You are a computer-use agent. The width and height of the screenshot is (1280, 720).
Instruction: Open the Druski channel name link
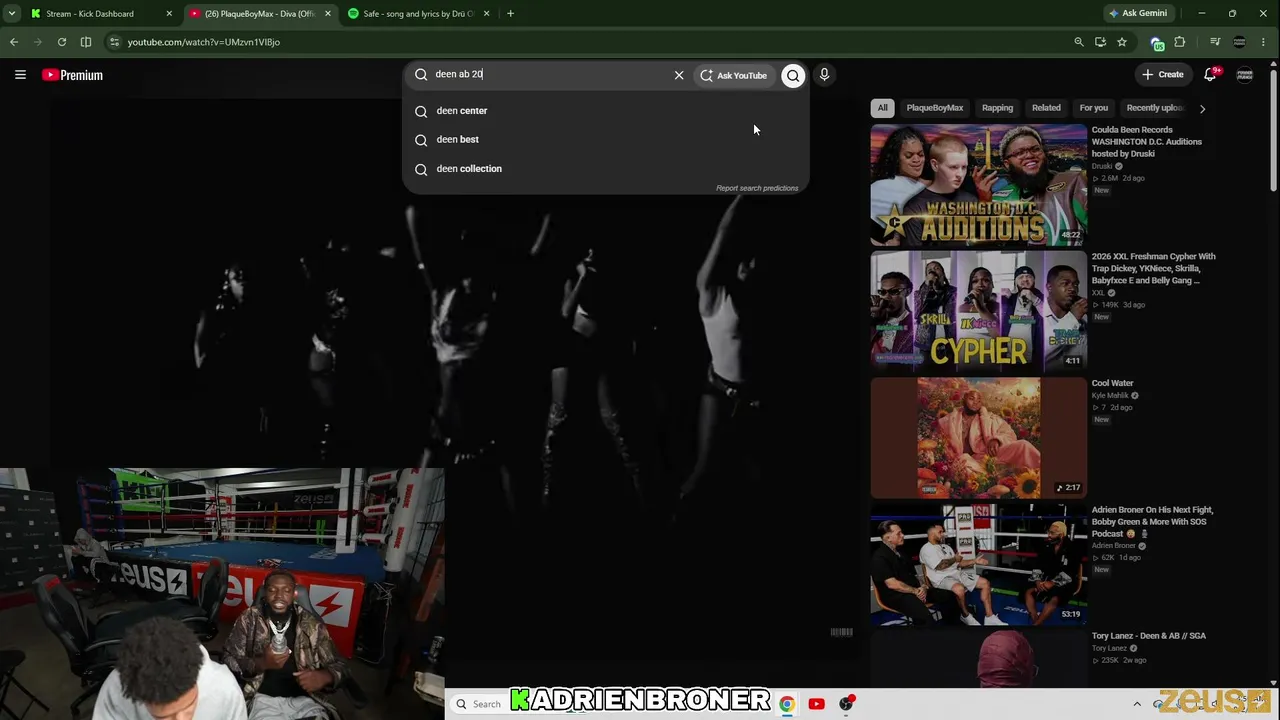1102,166
